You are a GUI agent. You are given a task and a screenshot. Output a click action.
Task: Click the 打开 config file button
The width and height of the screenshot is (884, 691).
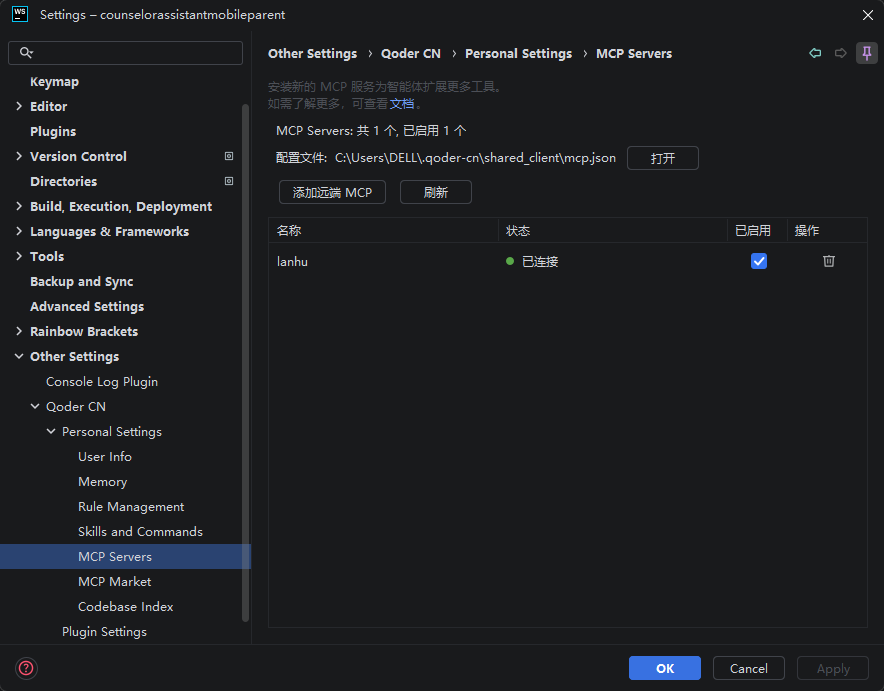pyautogui.click(x=662, y=158)
